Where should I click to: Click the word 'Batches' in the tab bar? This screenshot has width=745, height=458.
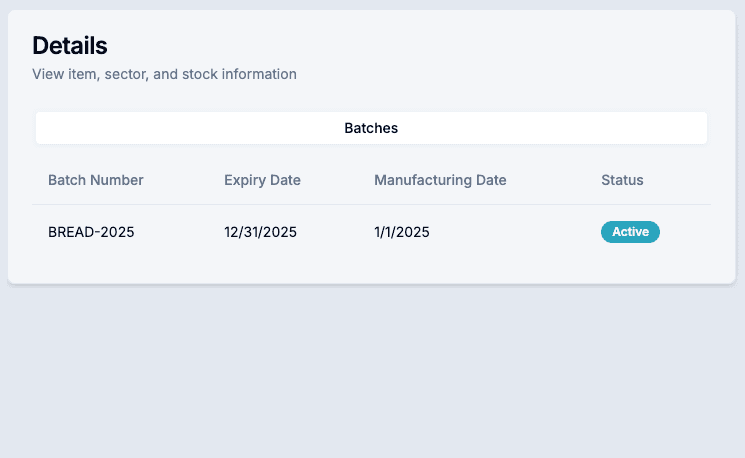coord(371,128)
